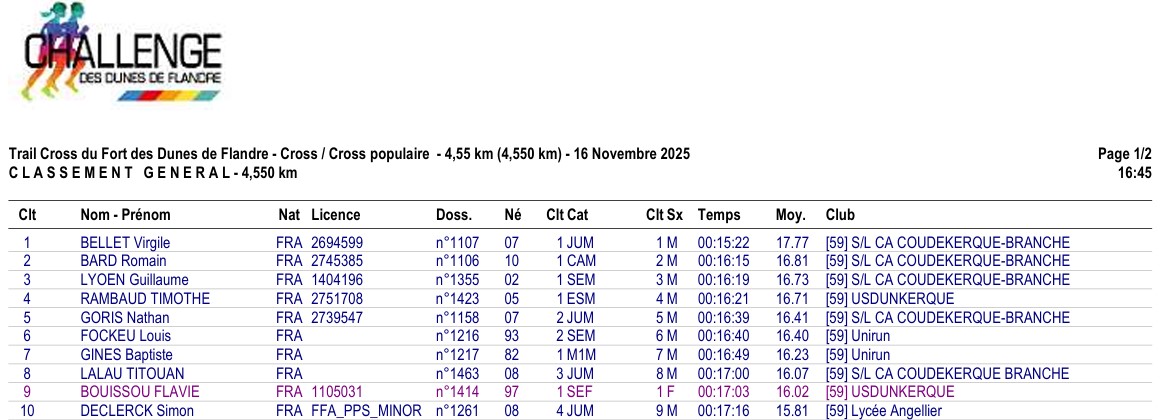
Task: Click the time 00:16:39
Action: tap(723, 317)
